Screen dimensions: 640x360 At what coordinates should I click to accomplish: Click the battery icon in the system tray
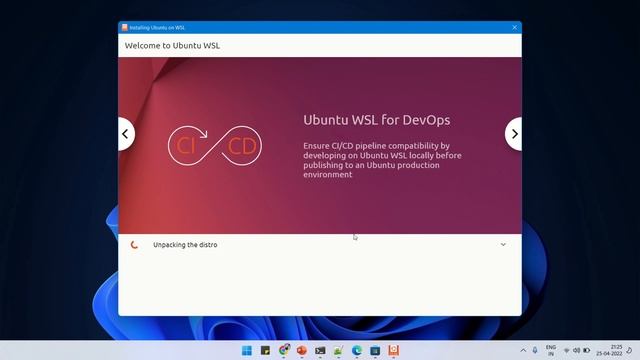point(587,351)
